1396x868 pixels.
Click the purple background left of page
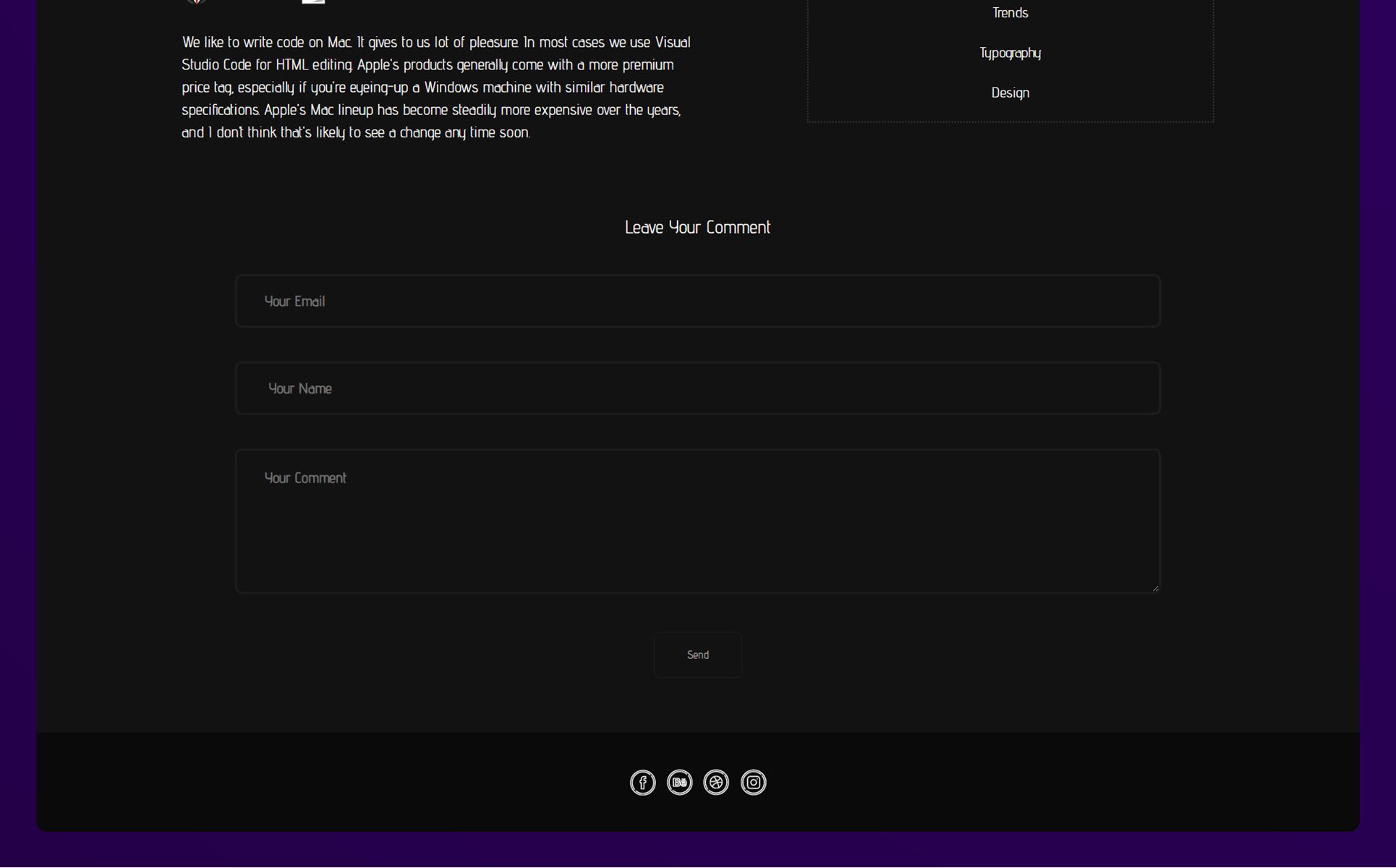pos(17,434)
